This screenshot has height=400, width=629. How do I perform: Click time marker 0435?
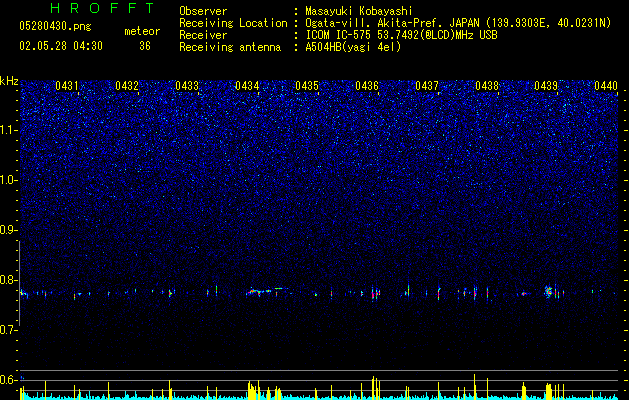(307, 85)
